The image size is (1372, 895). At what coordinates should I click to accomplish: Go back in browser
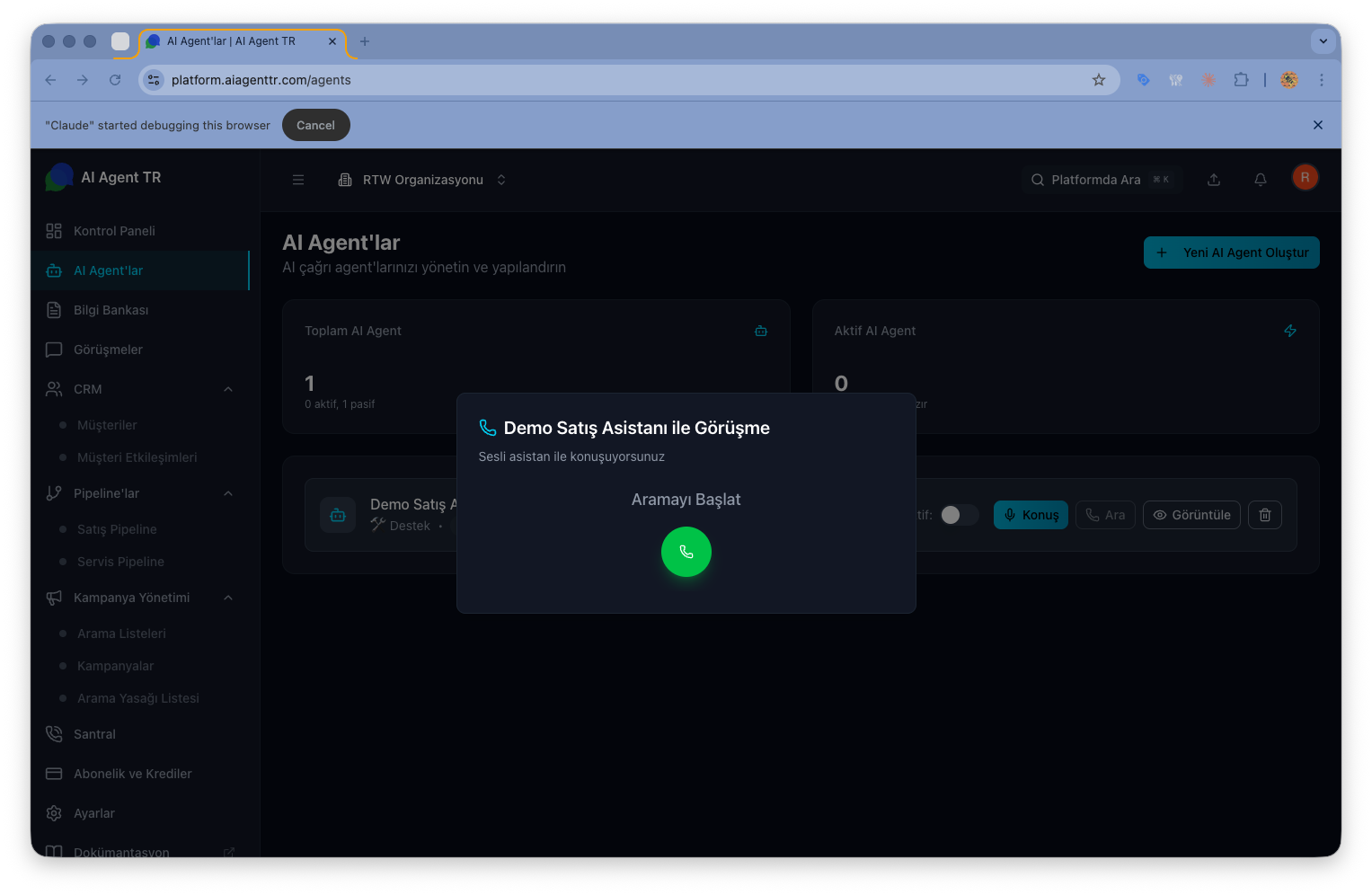[x=50, y=80]
